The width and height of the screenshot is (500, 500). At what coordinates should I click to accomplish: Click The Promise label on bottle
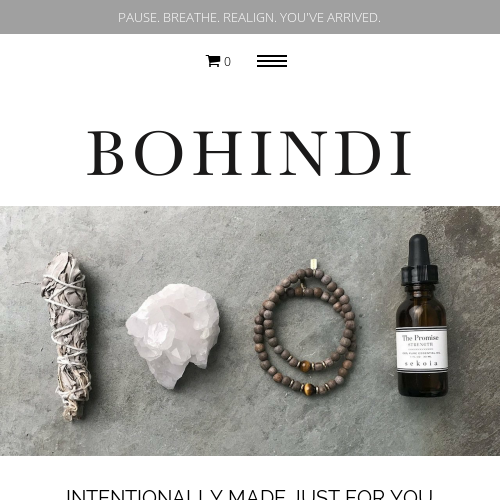click(420, 338)
